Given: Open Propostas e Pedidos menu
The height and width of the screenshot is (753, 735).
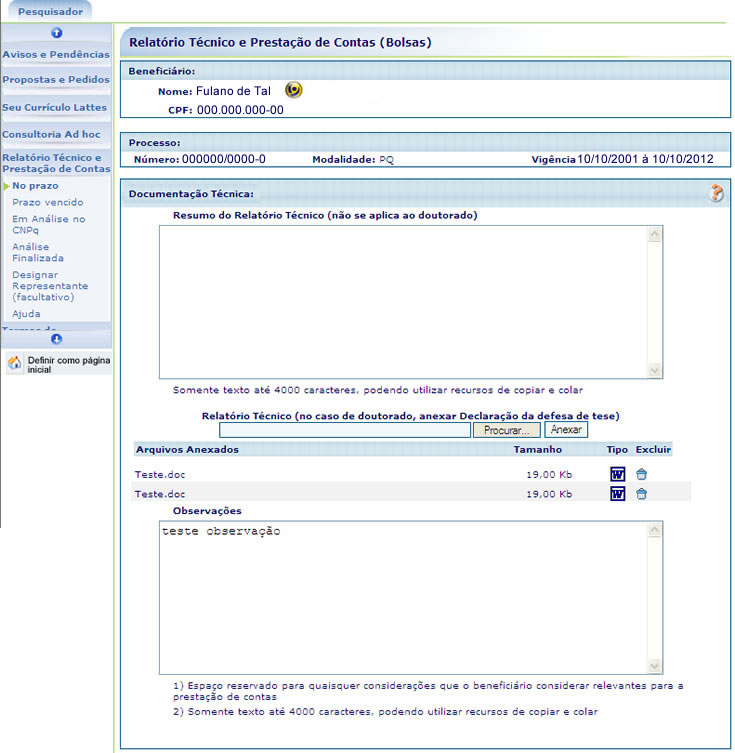Looking at the screenshot, I should (56, 79).
